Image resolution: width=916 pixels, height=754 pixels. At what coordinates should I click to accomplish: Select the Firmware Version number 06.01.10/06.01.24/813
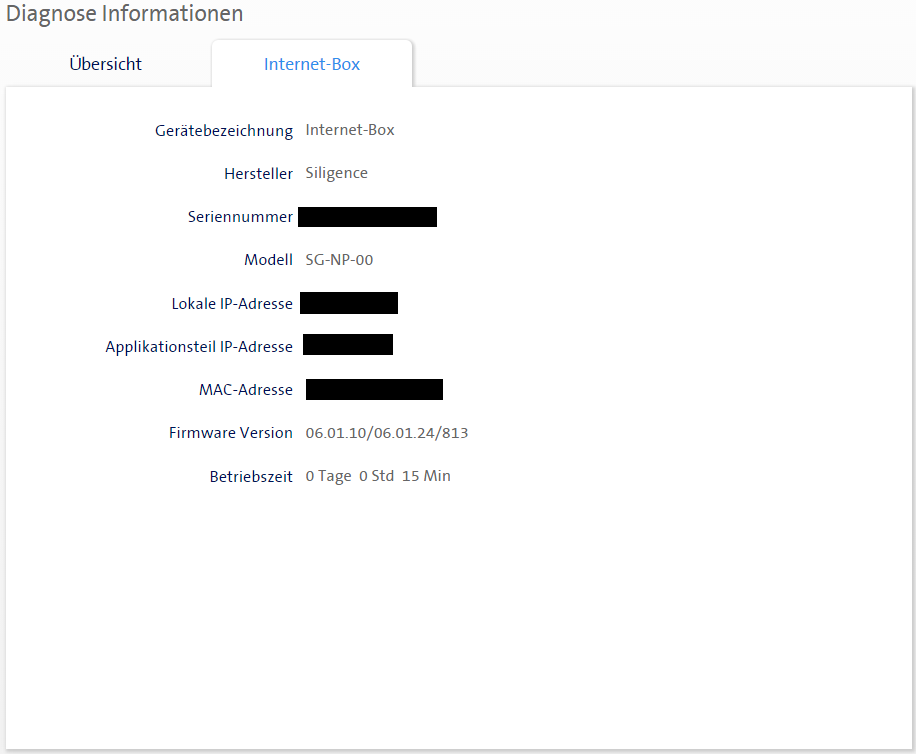pyautogui.click(x=387, y=433)
